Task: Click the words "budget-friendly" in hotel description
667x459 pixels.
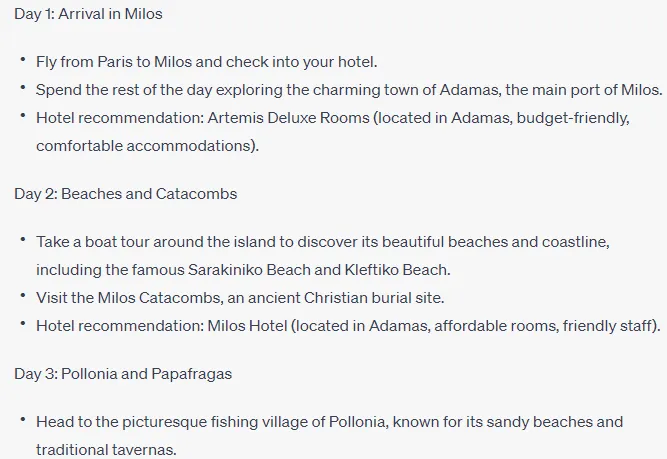Action: click(x=573, y=118)
